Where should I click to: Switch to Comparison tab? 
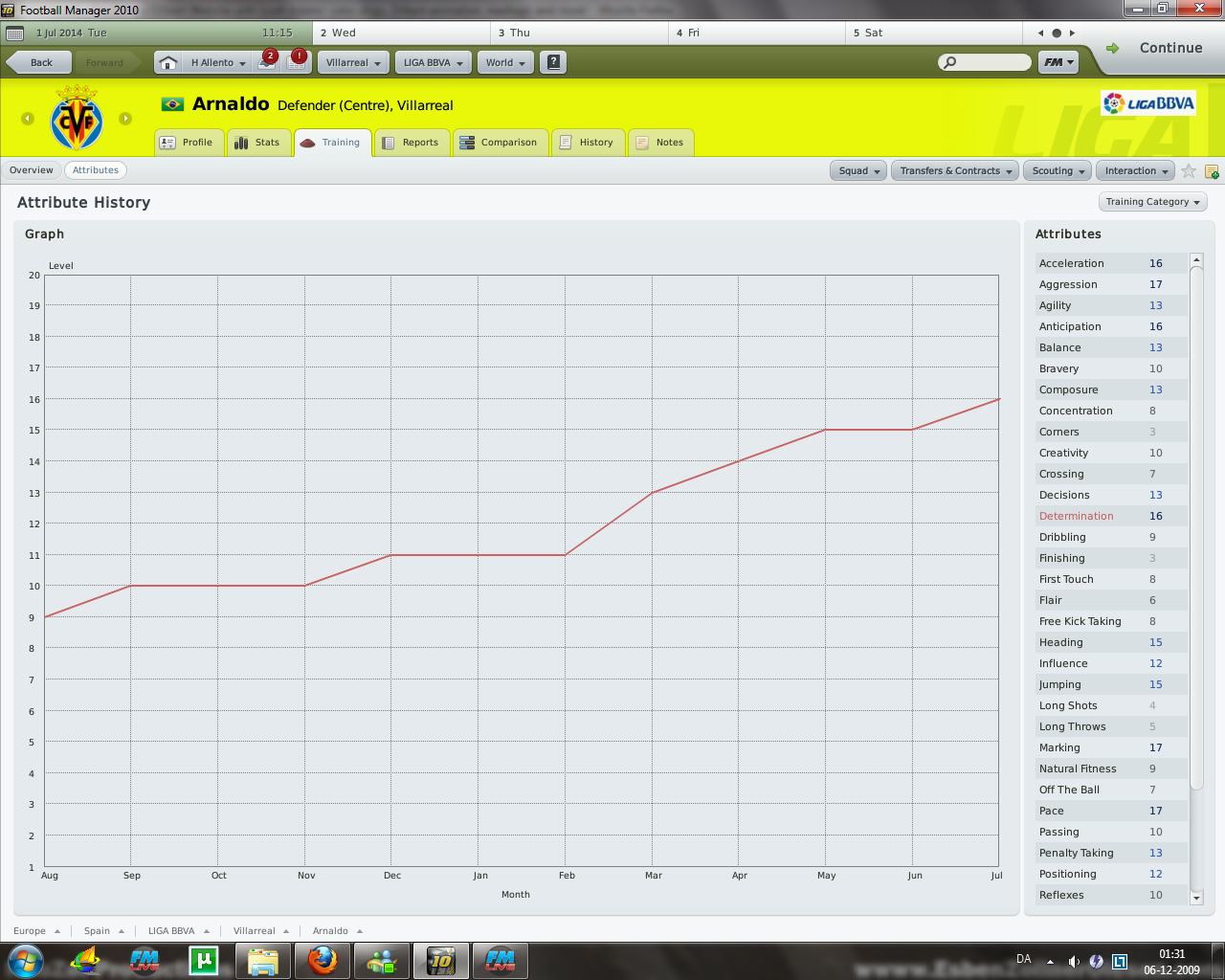[501, 143]
